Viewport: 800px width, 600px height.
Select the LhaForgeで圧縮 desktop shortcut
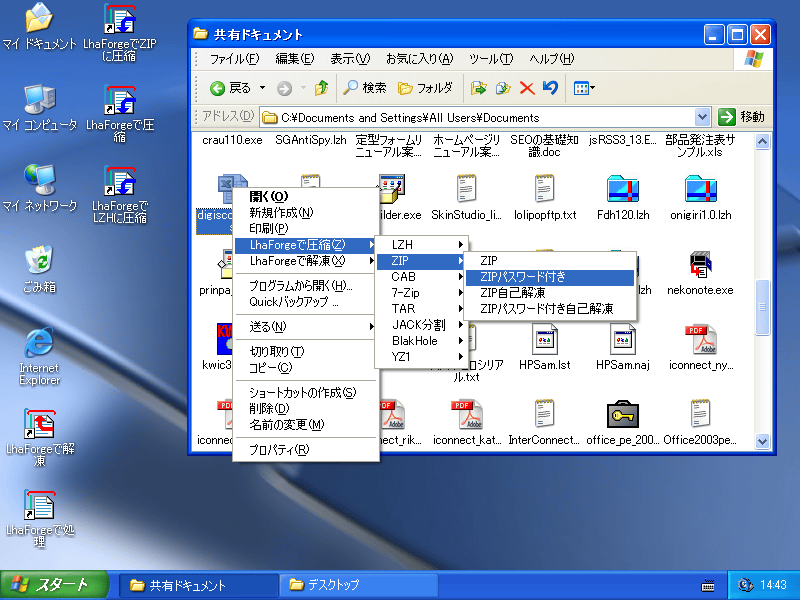120,113
